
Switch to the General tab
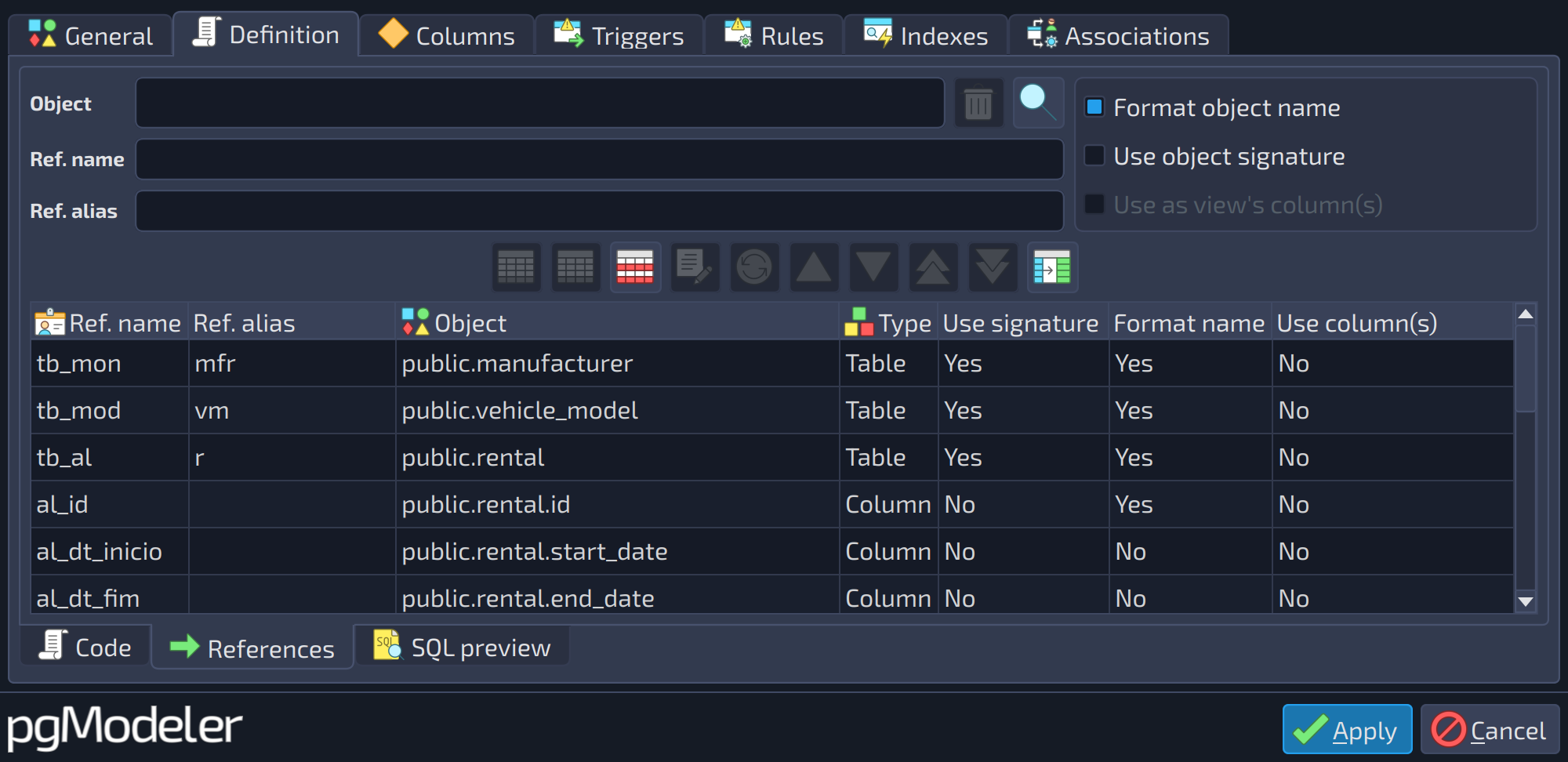pos(91,35)
